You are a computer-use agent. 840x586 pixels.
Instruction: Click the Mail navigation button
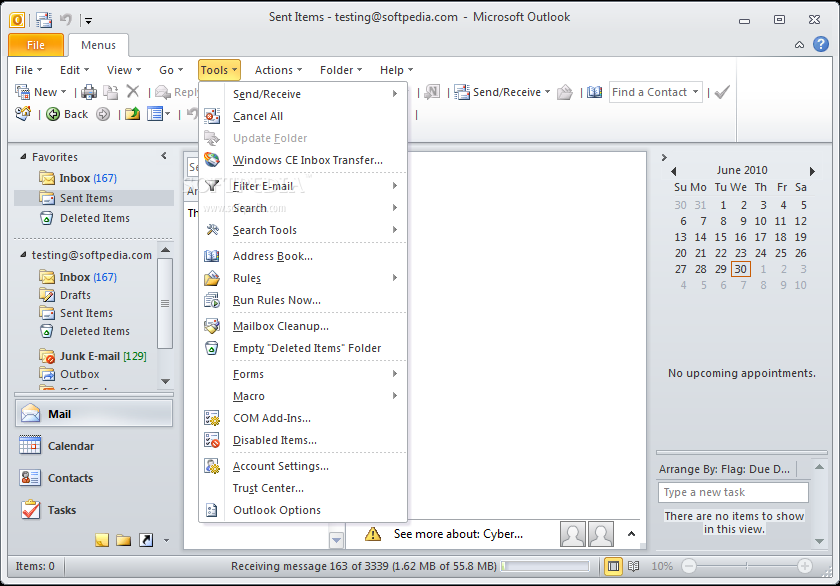tap(94, 414)
